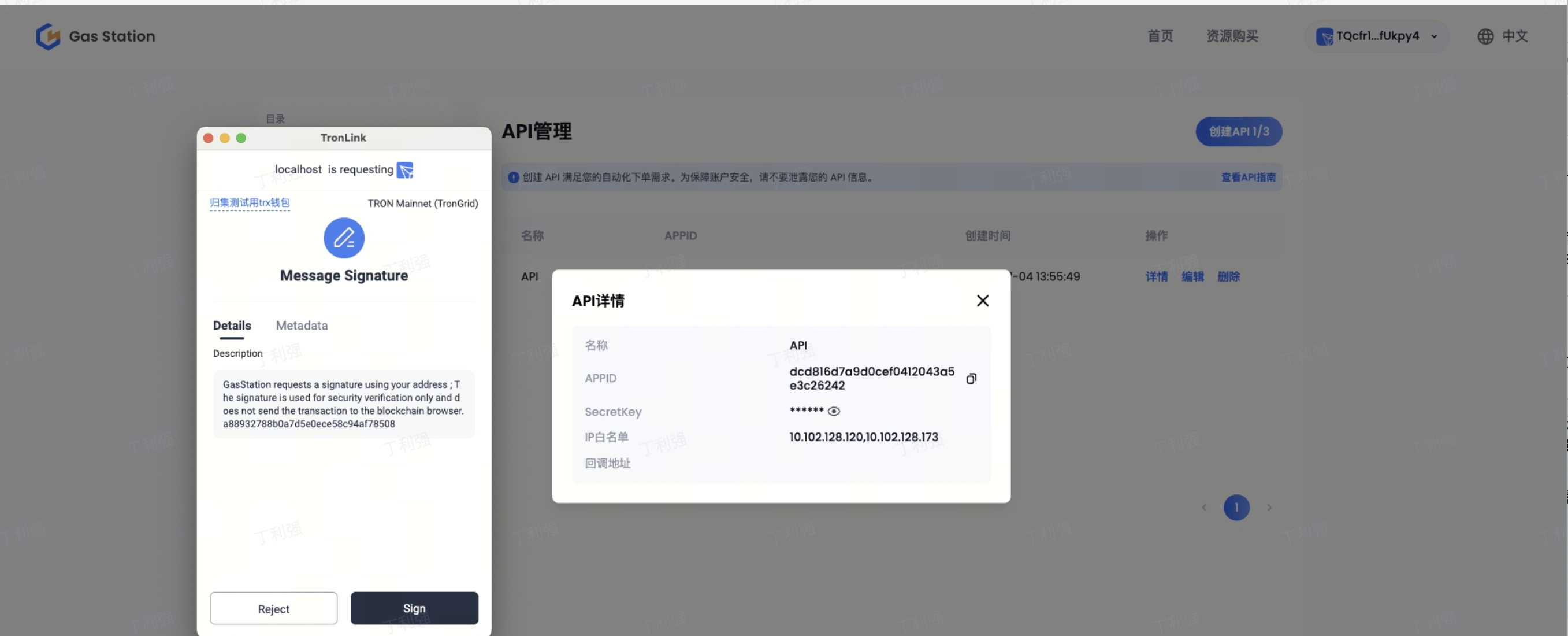This screenshot has width=1568, height=636.
Task: Close the TronLink window with the red button
Action: pos(208,138)
